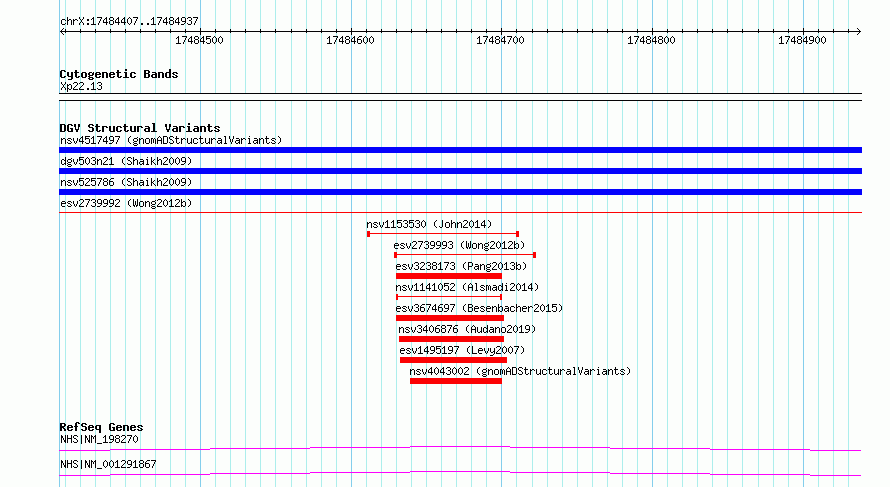Click the blue bar under nsv4517497
Image resolution: width=890 pixels, height=487 pixels.
[460, 150]
